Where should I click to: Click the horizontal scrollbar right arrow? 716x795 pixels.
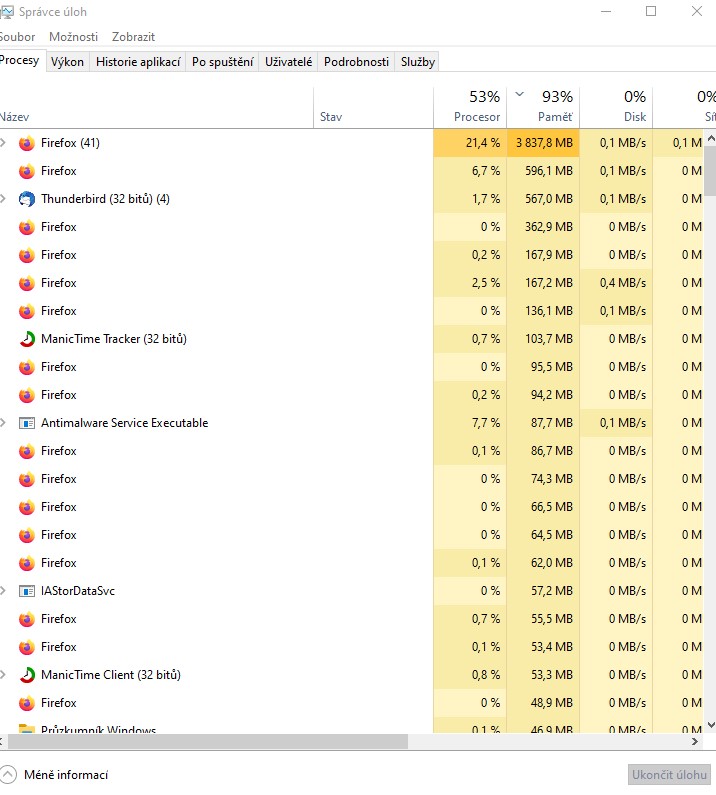point(695,741)
